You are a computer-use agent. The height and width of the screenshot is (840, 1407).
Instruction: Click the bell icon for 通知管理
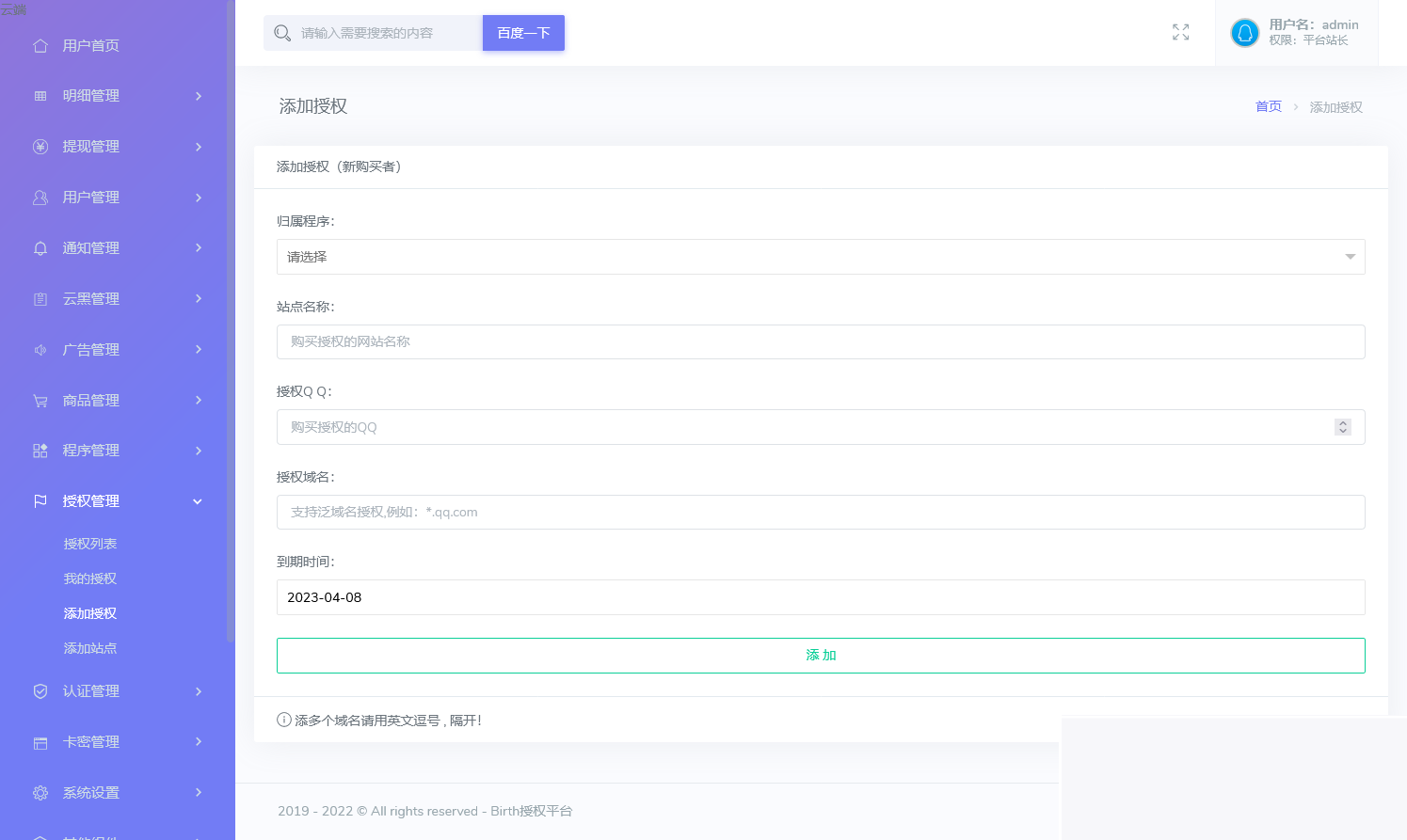click(40, 248)
